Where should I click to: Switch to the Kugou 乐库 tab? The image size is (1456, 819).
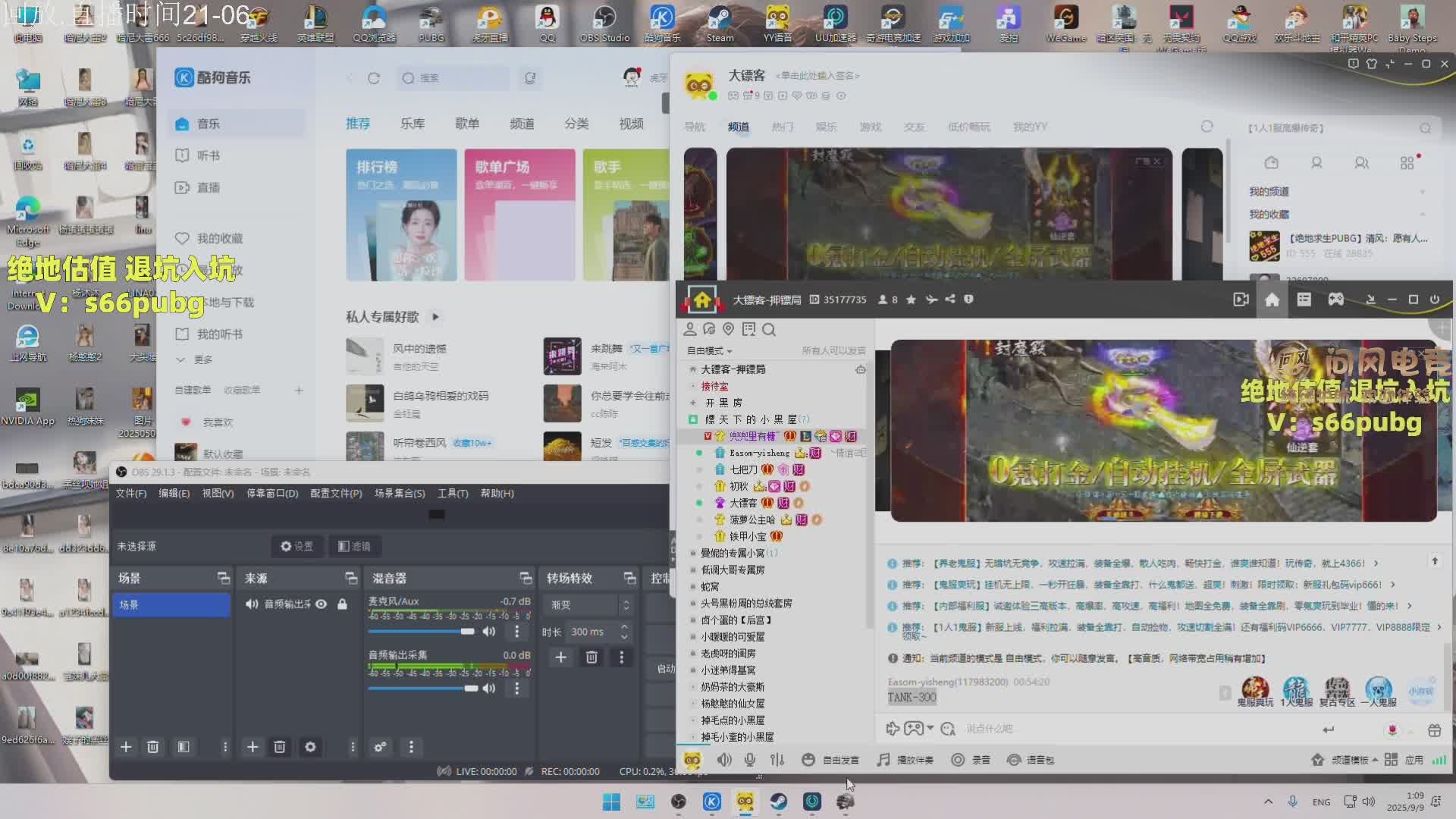click(x=413, y=124)
